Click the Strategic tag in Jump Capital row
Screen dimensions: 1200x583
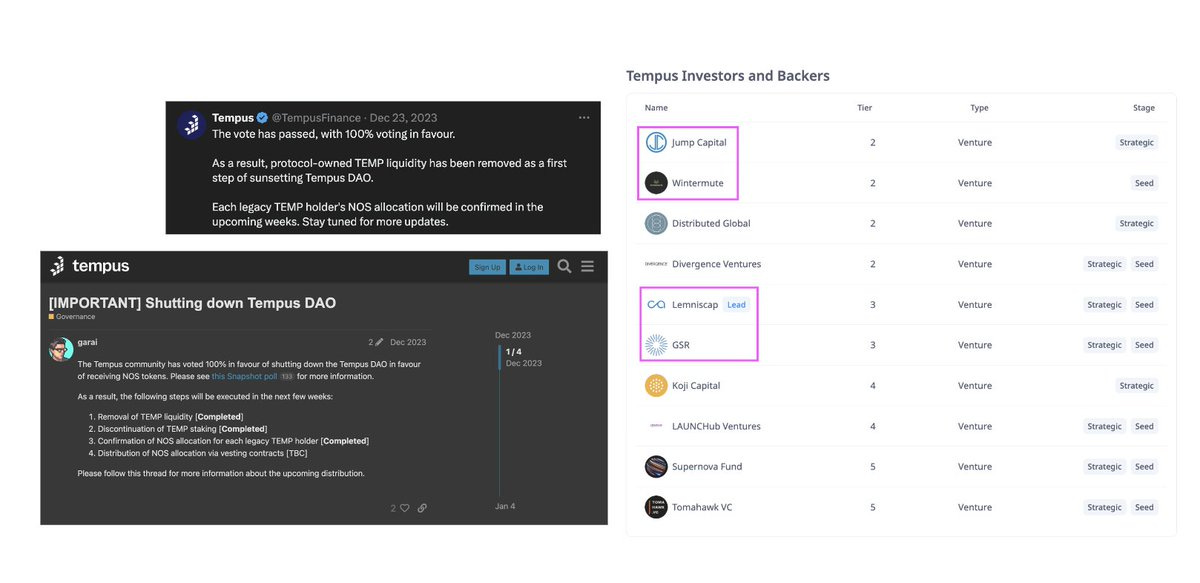click(x=1137, y=143)
